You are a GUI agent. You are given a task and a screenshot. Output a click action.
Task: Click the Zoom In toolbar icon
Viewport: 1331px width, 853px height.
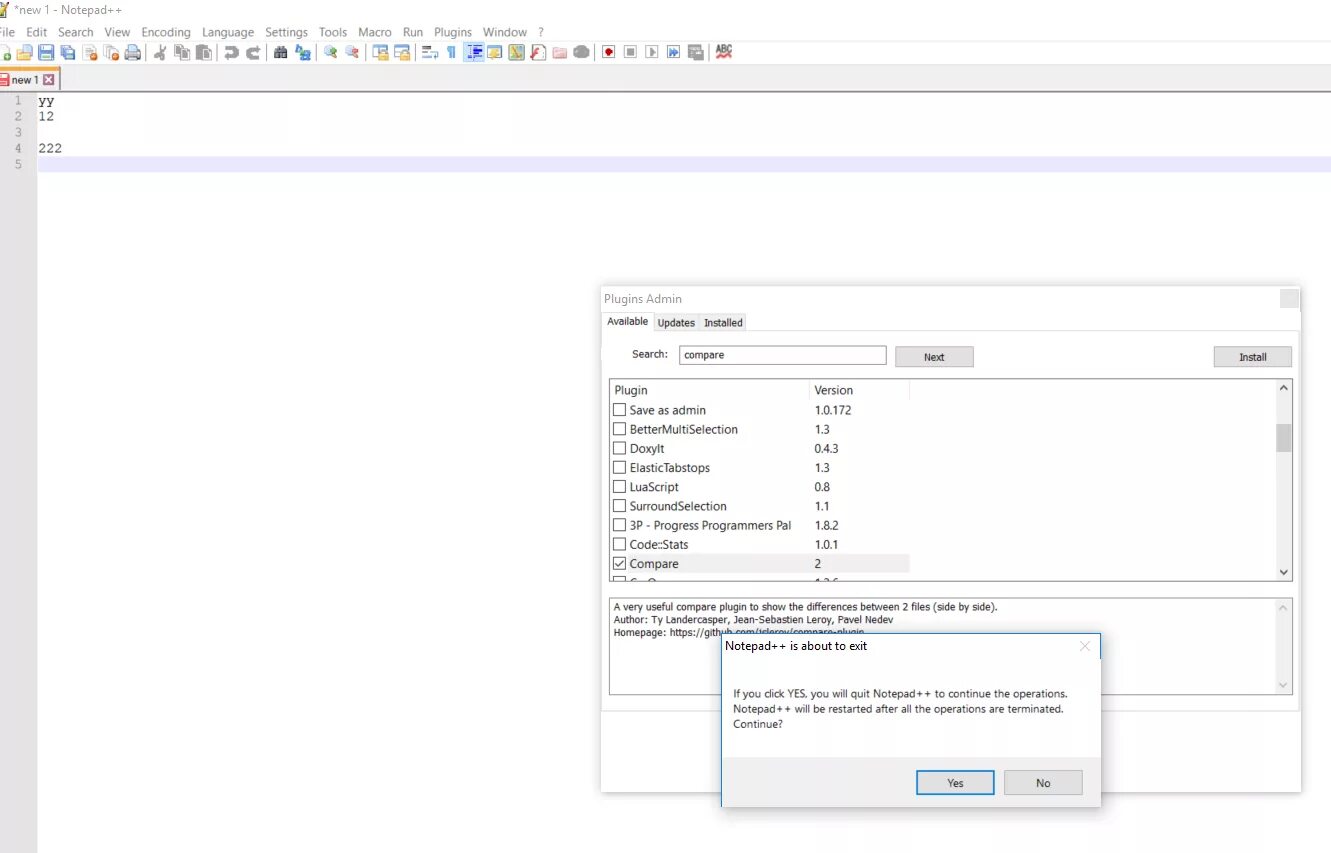tap(330, 52)
